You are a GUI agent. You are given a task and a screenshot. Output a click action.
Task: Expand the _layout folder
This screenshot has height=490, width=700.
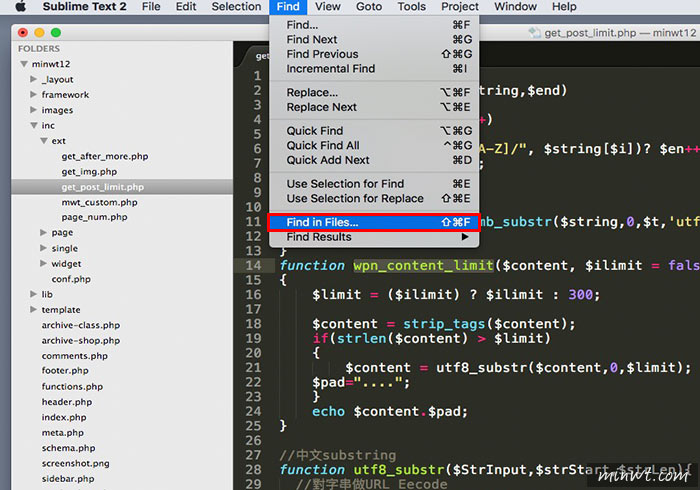33,79
